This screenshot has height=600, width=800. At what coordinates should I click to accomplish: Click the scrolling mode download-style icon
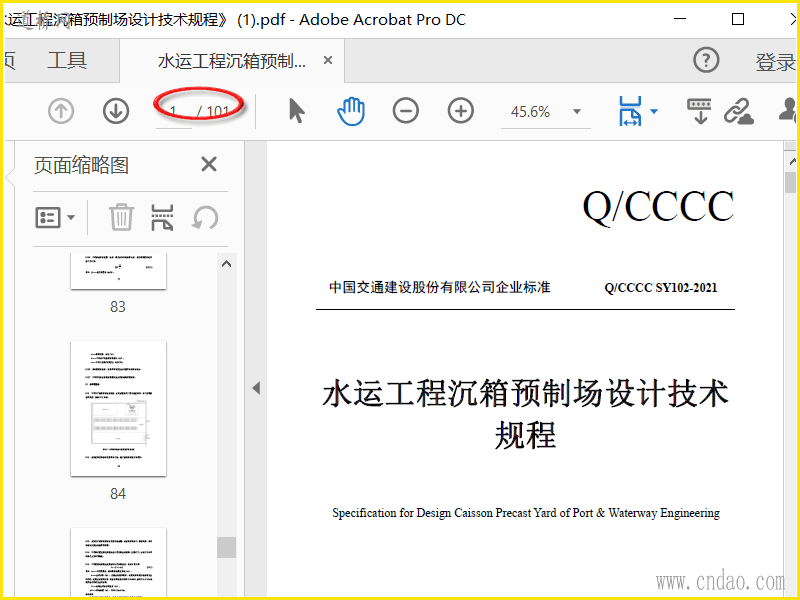(699, 111)
